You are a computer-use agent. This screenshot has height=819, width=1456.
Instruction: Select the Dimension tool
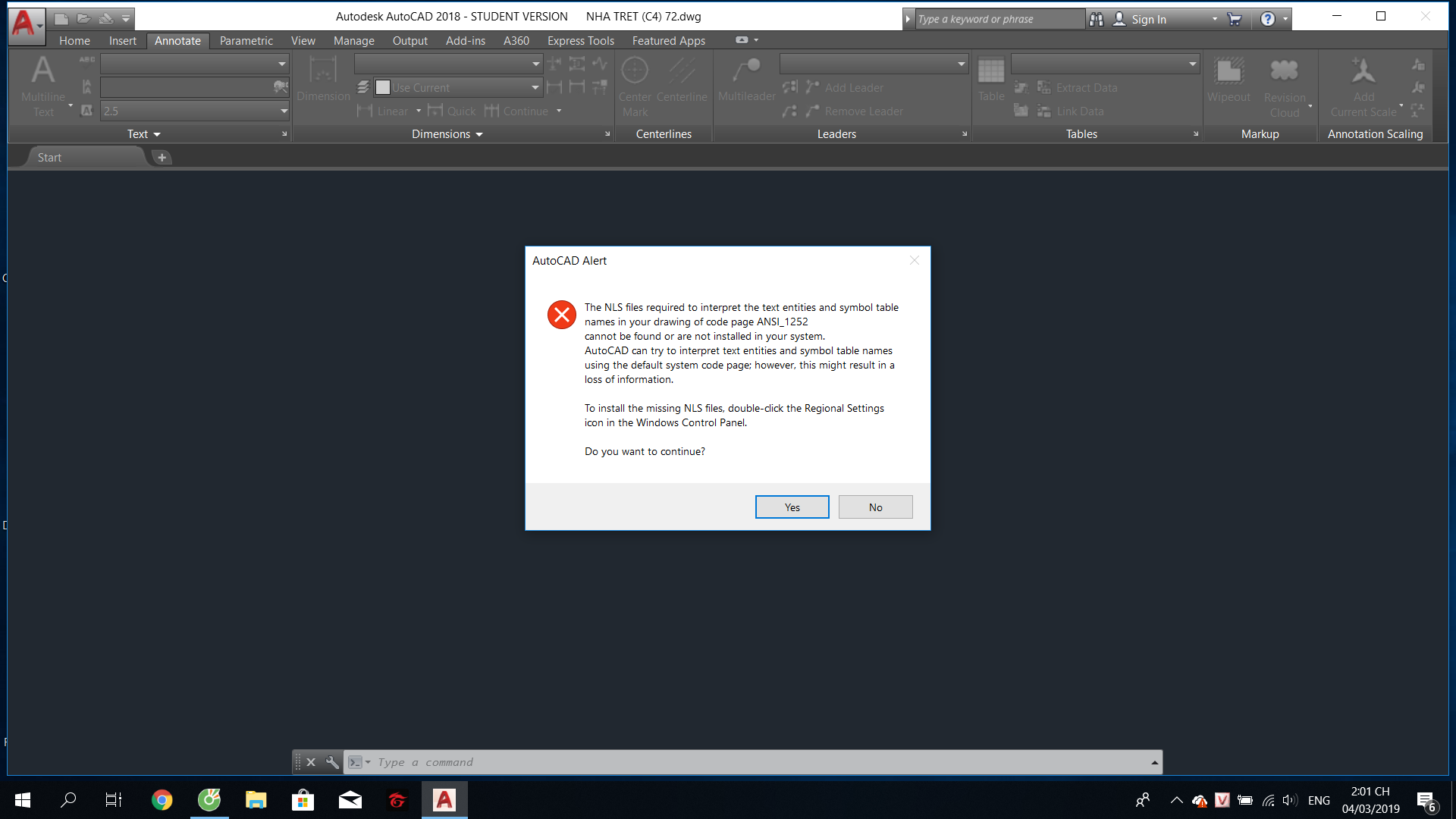pyautogui.click(x=323, y=79)
